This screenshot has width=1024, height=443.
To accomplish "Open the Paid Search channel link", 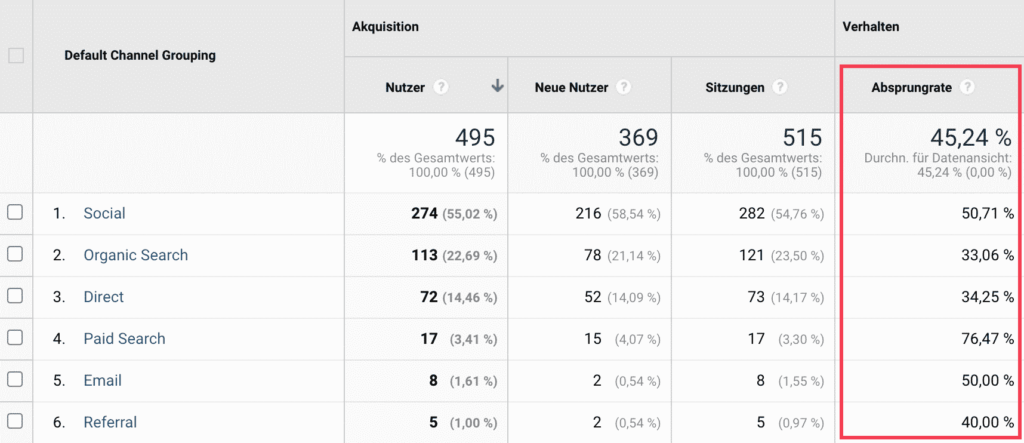I will click(125, 338).
